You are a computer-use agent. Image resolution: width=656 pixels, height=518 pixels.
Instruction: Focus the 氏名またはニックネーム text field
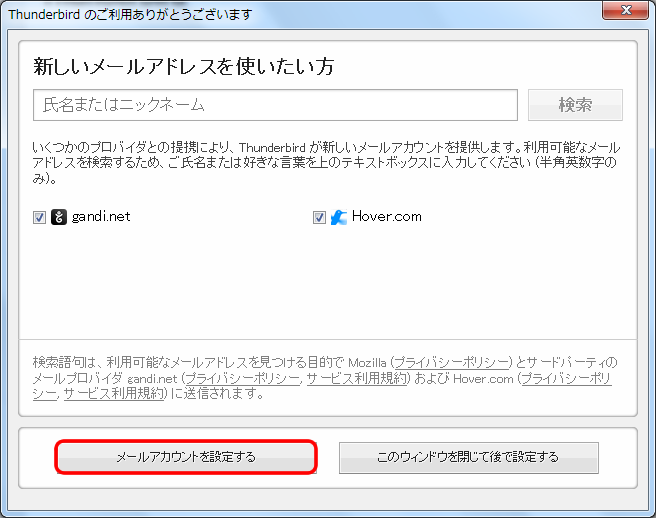click(275, 105)
